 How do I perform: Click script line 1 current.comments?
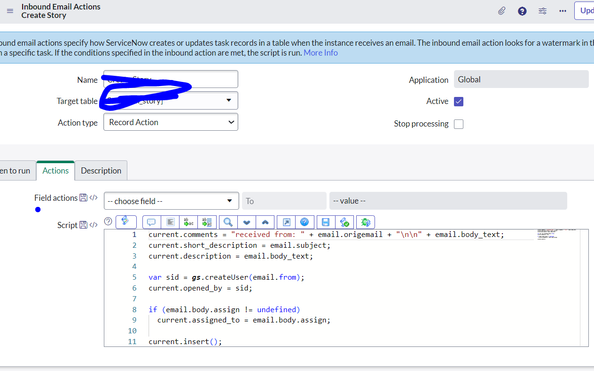pyautogui.click(x=326, y=235)
